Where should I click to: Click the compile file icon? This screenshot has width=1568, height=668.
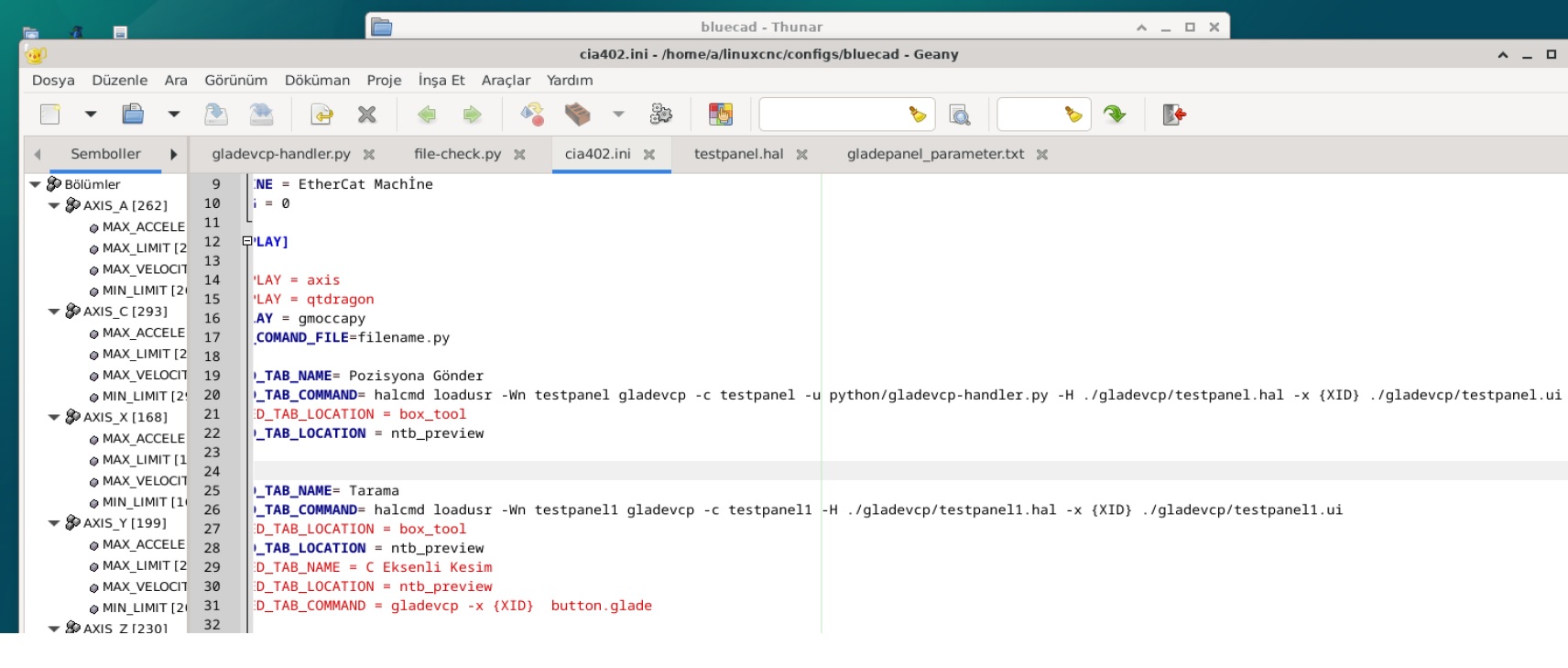point(532,115)
